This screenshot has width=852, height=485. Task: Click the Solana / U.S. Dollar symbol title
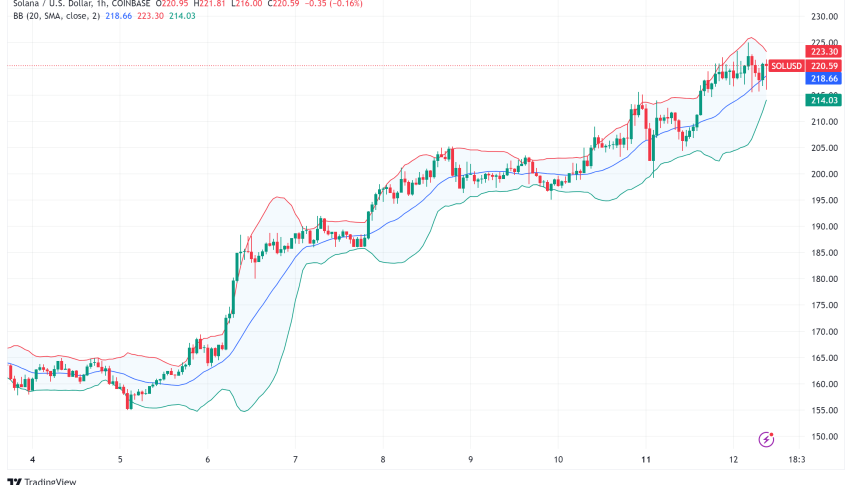click(52, 3)
